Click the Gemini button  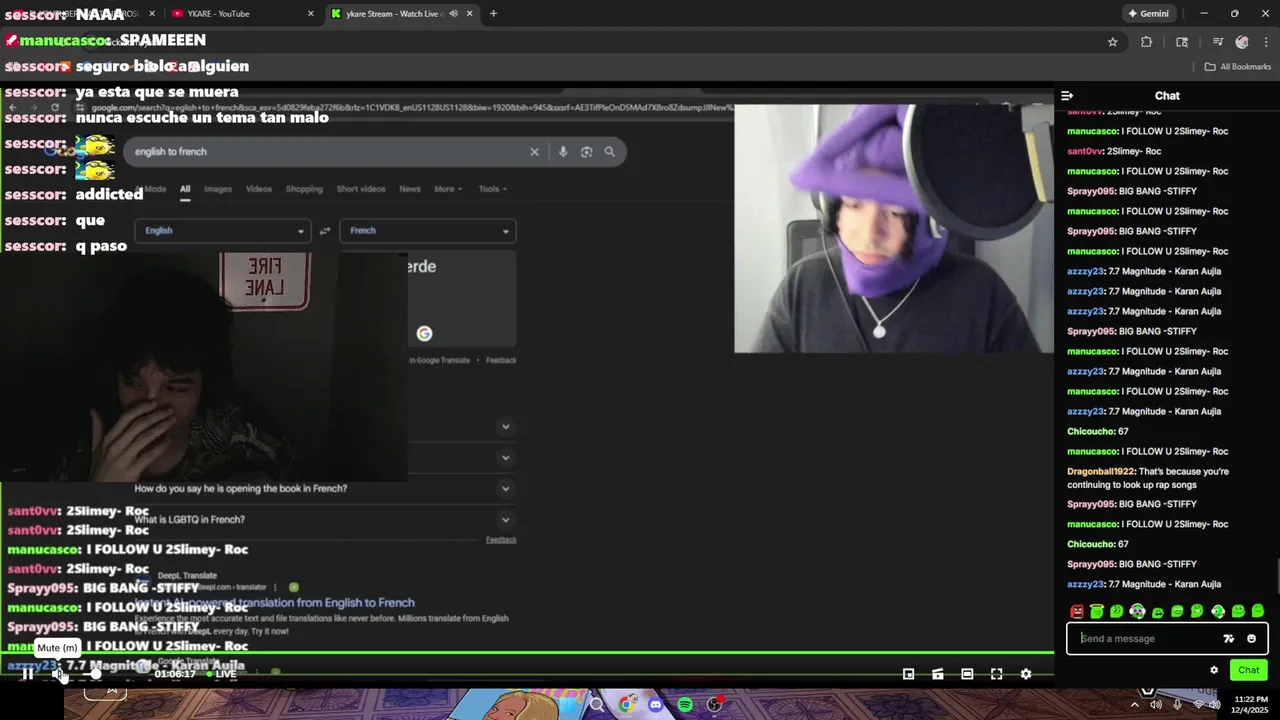point(1148,14)
